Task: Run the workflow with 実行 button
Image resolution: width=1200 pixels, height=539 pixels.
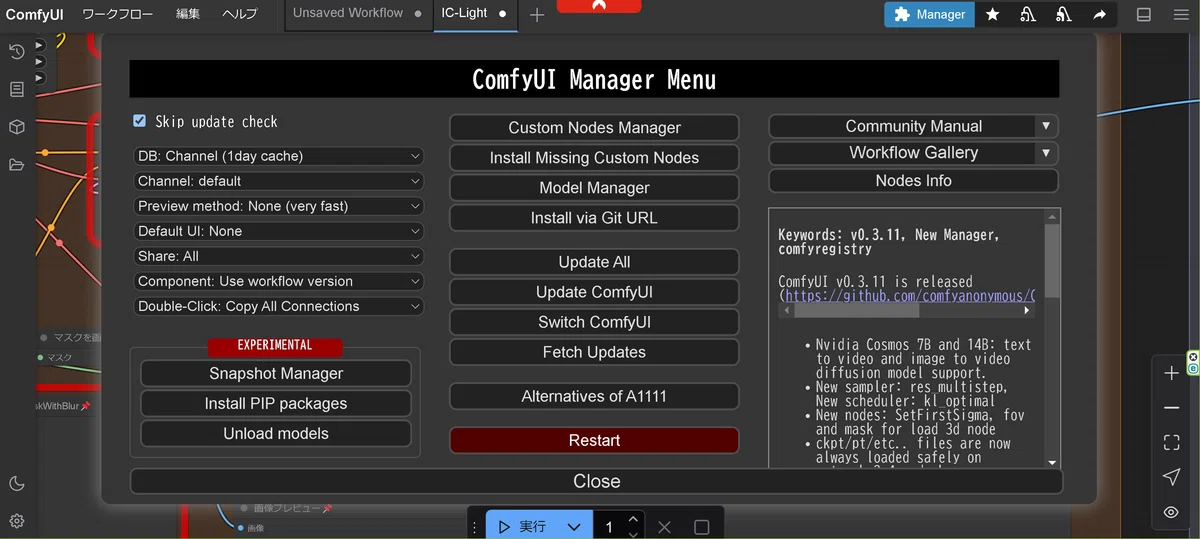Action: tap(523, 527)
